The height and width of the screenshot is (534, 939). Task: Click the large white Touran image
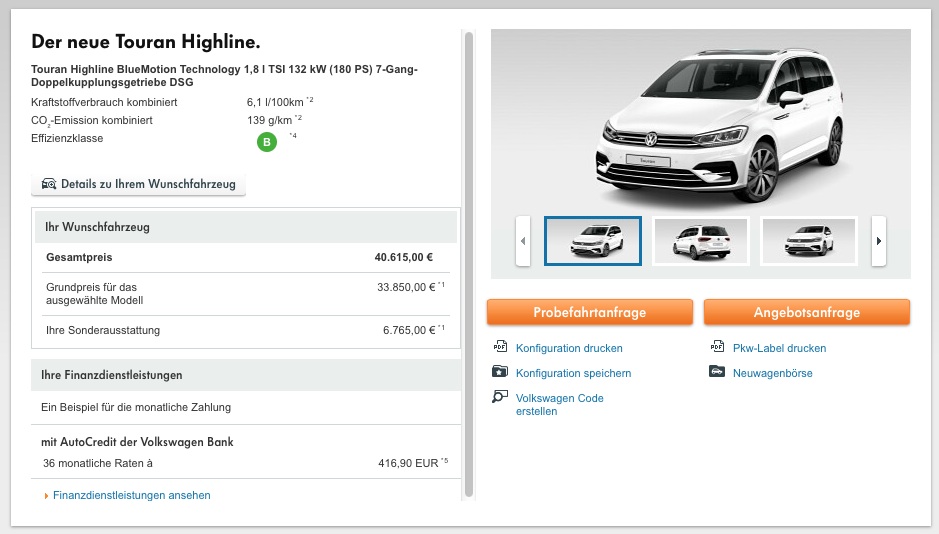[719, 126]
